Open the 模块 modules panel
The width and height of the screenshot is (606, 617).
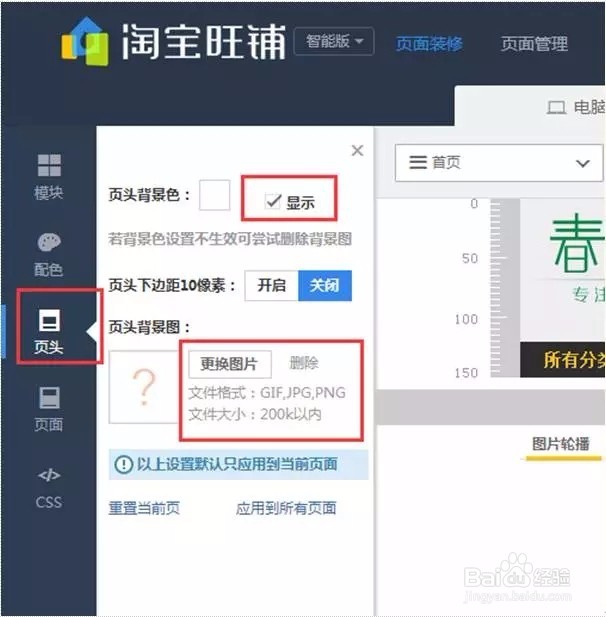[x=49, y=176]
